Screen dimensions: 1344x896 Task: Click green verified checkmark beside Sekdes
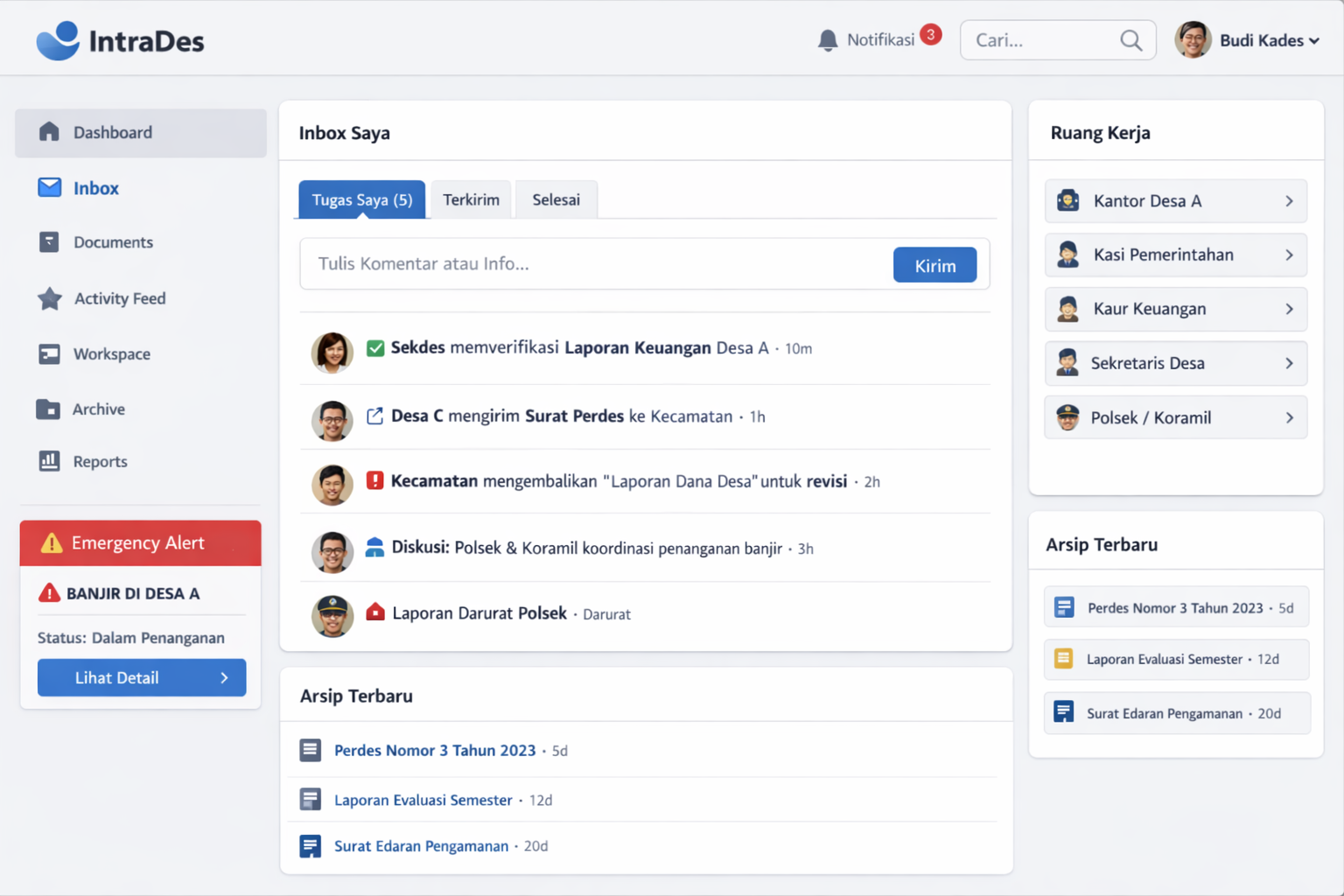375,348
